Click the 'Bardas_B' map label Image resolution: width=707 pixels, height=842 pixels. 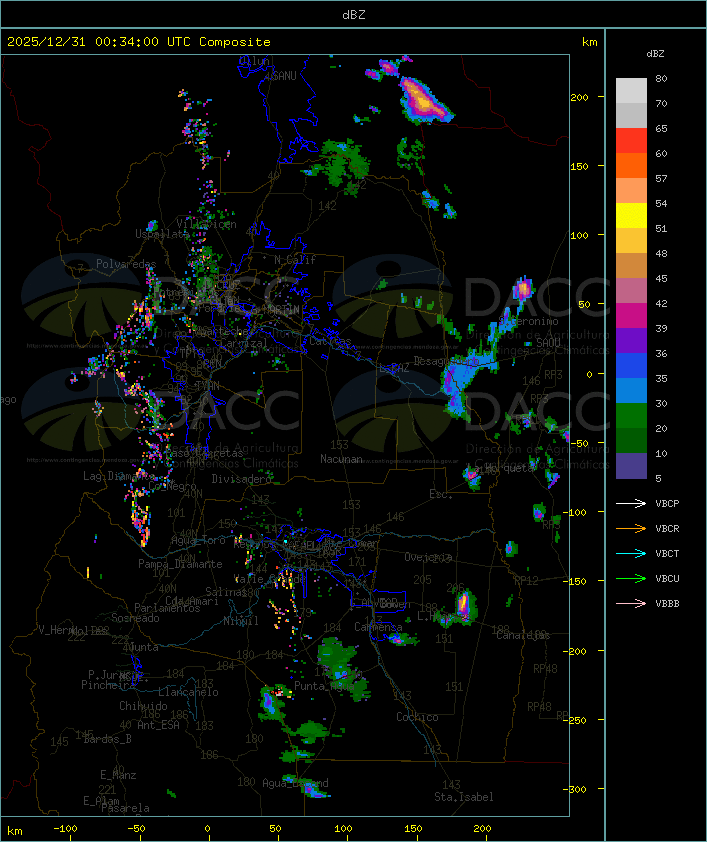[107, 739]
